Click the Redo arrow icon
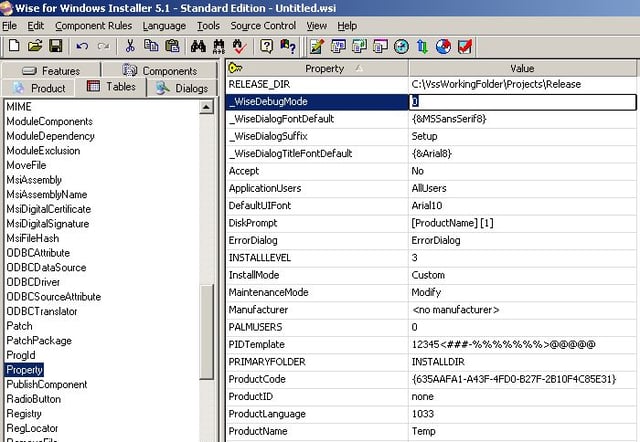Viewport: 640px width, 442px height. pos(103,46)
